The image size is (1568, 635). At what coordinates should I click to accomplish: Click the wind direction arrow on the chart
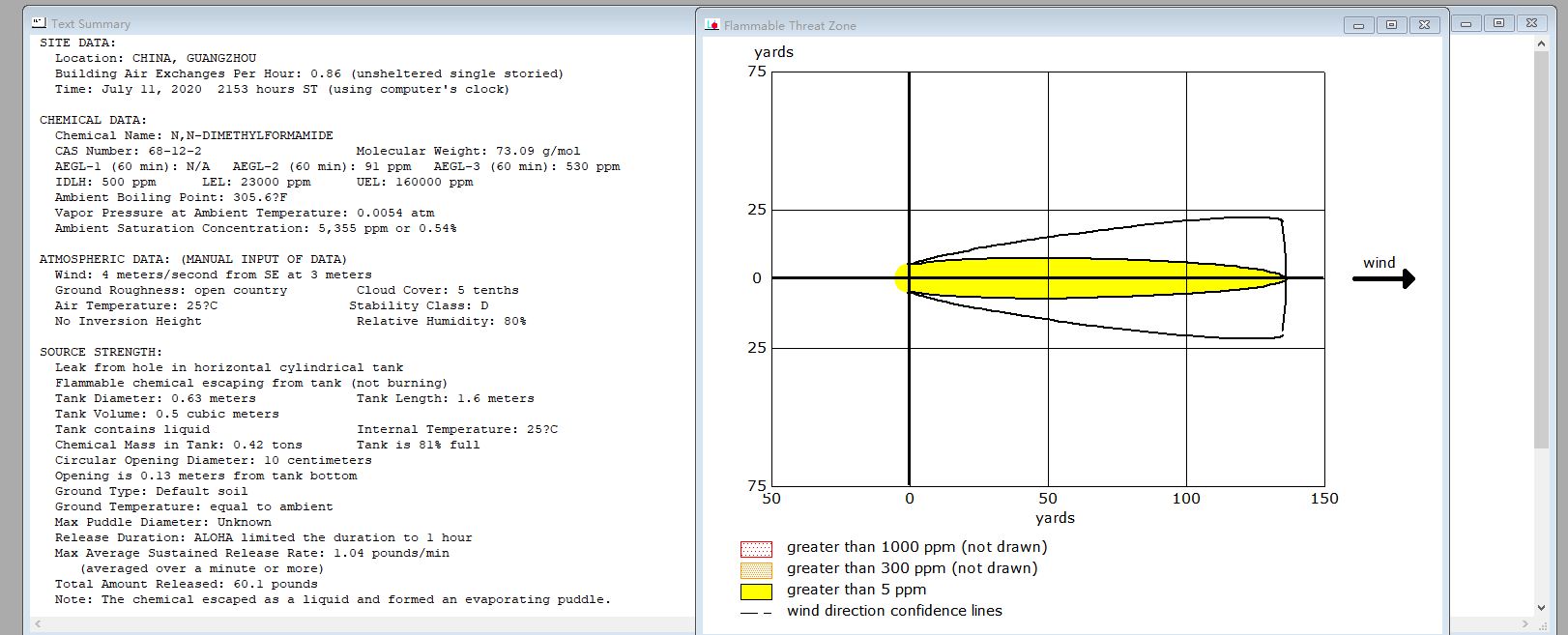pos(1383,278)
